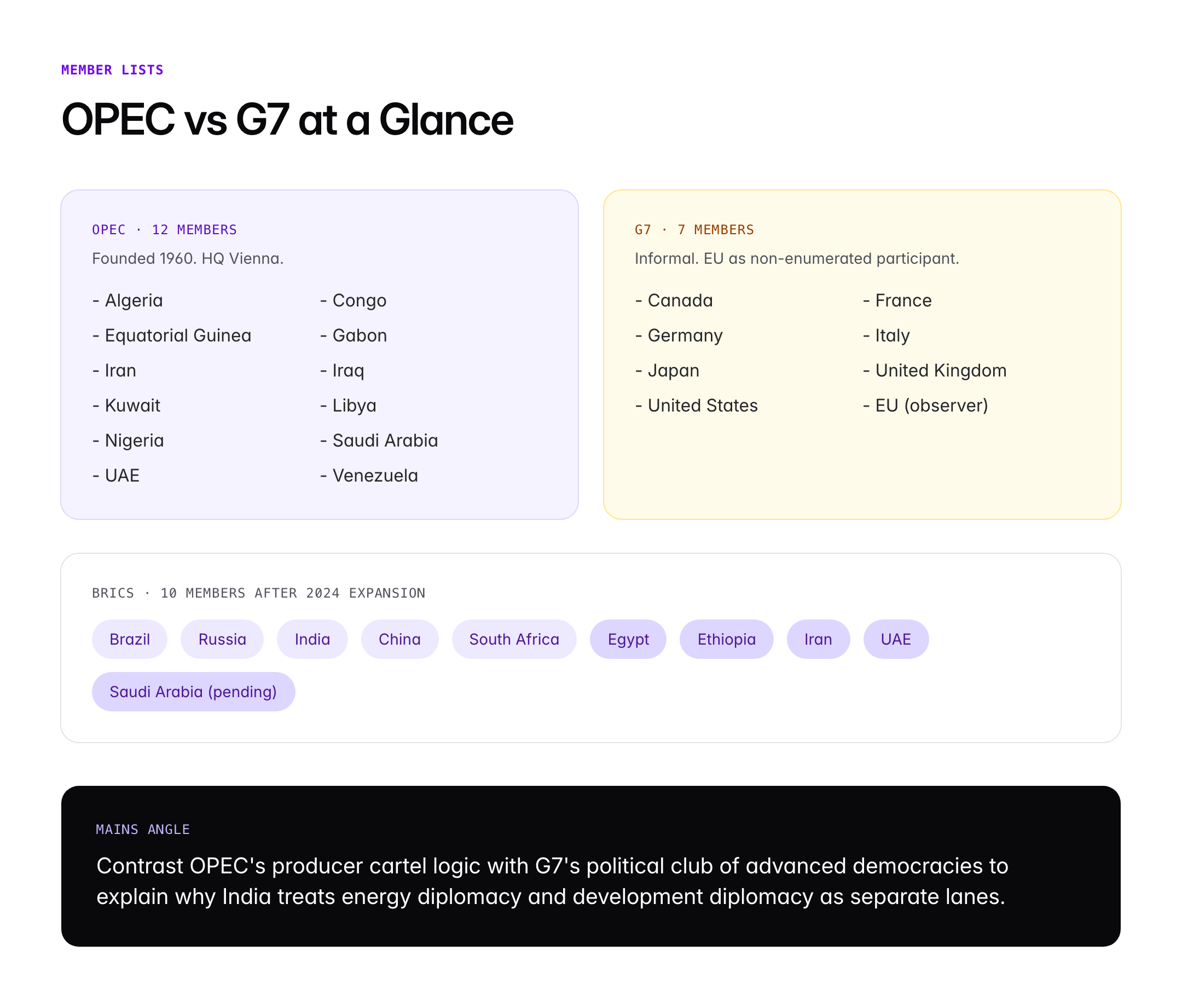Click the Brazil chip in BRICS
Screen dimensions: 1182x1008
(130, 639)
